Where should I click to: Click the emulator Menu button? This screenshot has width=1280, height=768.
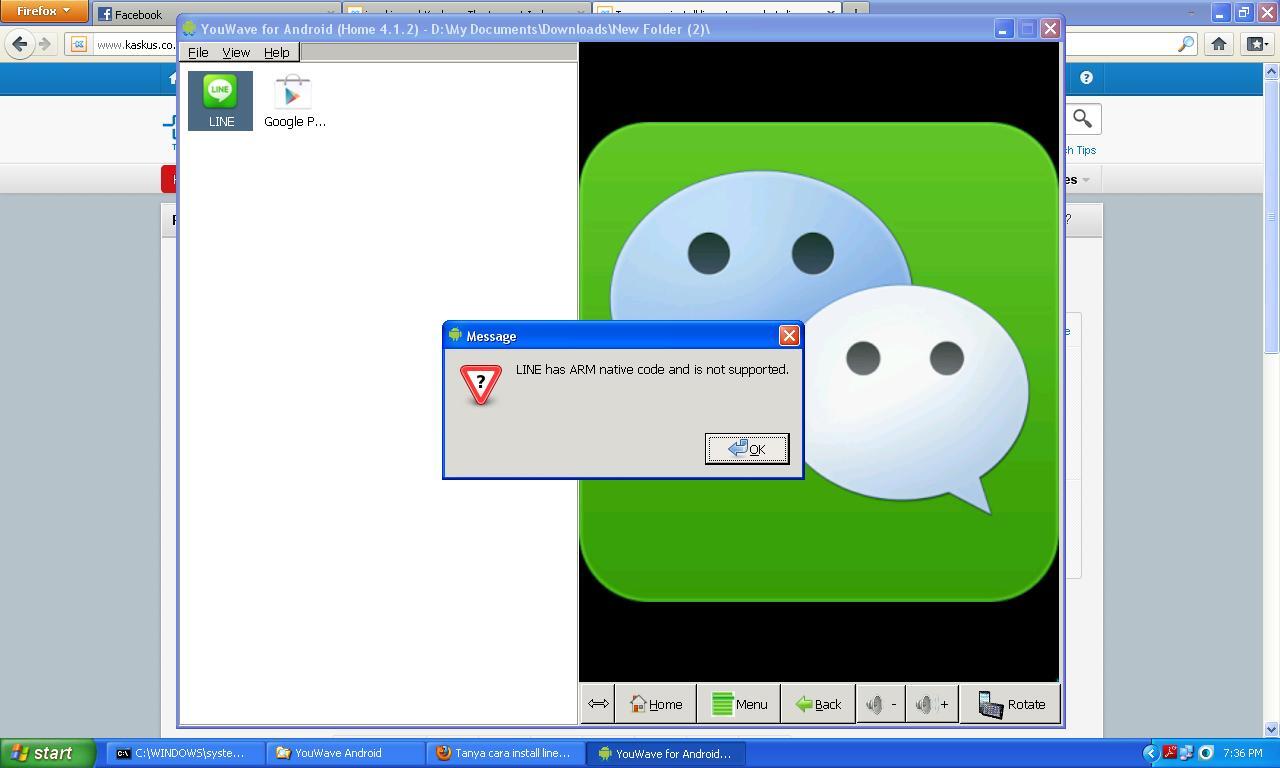739,704
